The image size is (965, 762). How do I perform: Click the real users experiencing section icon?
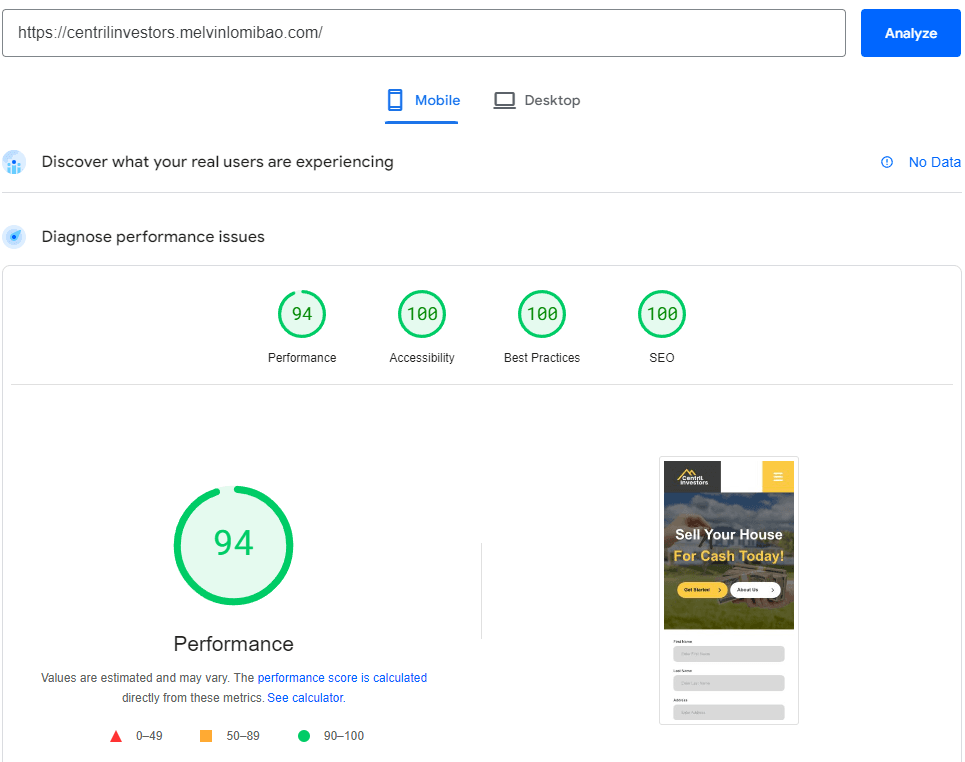coord(14,162)
